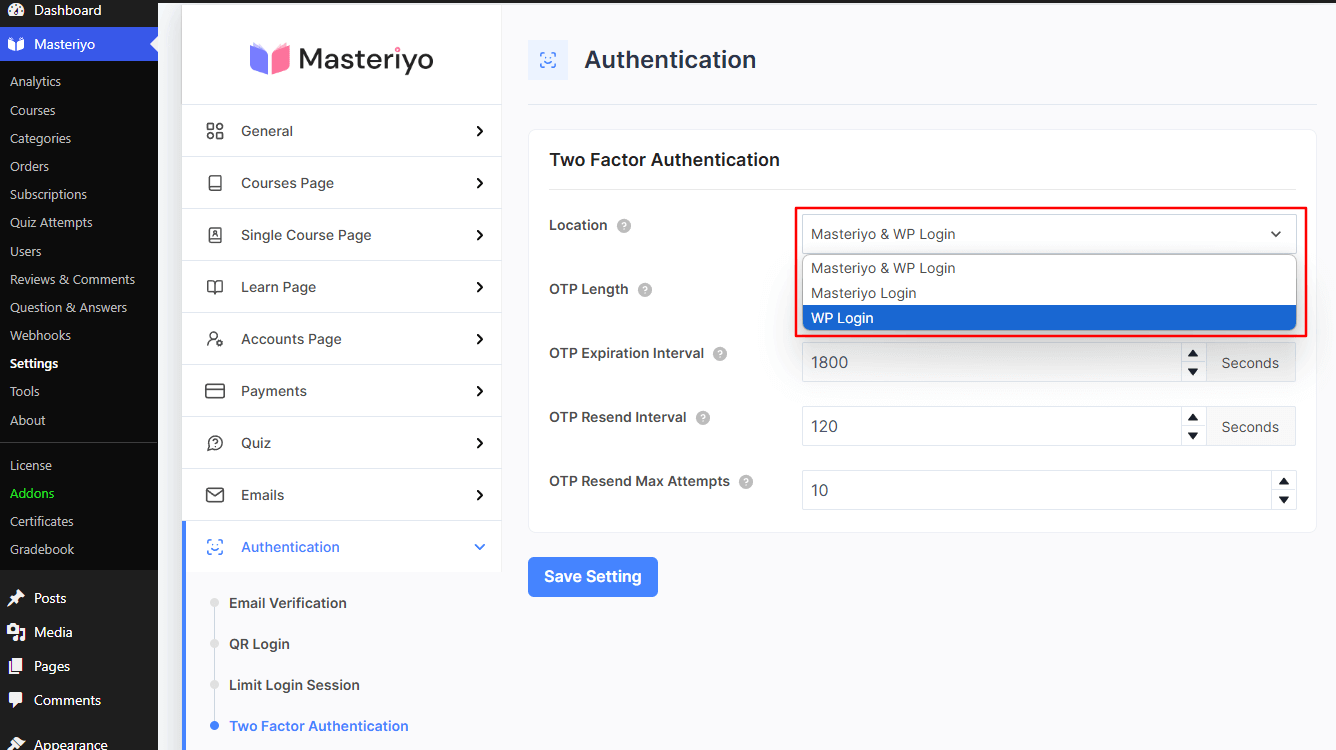Expand the Courses Page section chevron
This screenshot has height=750, width=1336.
480,183
